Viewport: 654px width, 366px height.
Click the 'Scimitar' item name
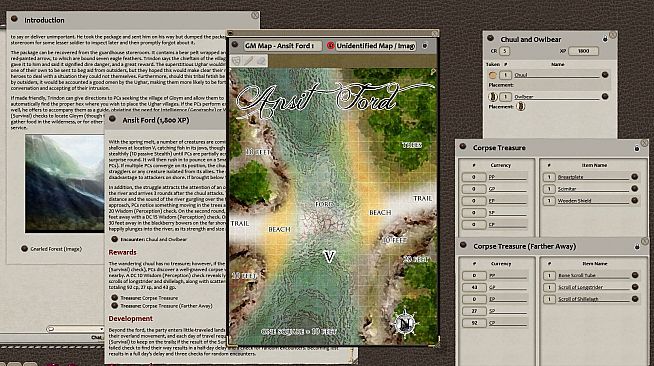[x=567, y=189]
